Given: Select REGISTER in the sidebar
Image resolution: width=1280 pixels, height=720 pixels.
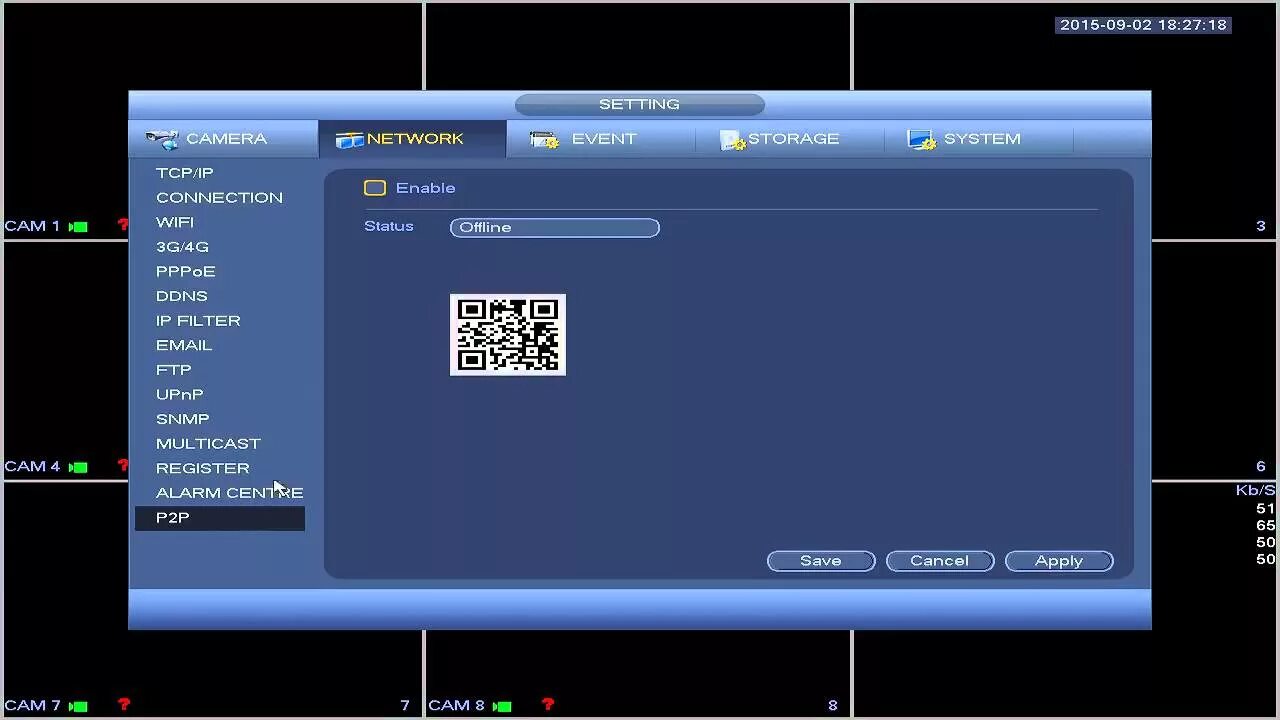Looking at the screenshot, I should 203,468.
